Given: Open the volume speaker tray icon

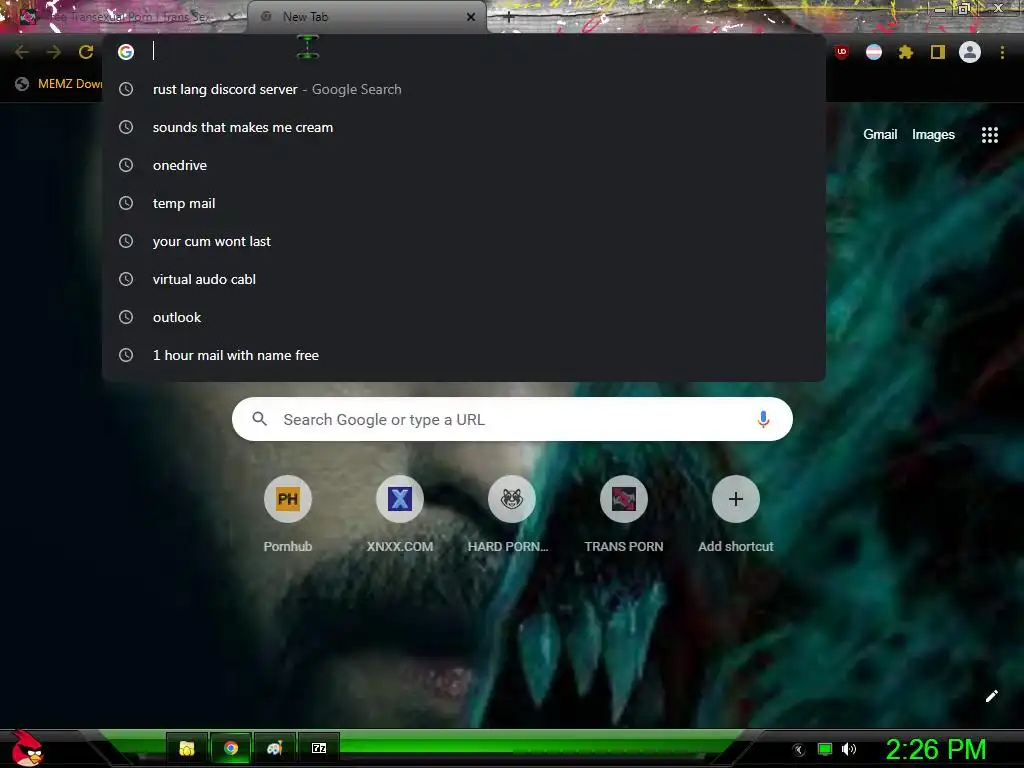Looking at the screenshot, I should coord(848,749).
